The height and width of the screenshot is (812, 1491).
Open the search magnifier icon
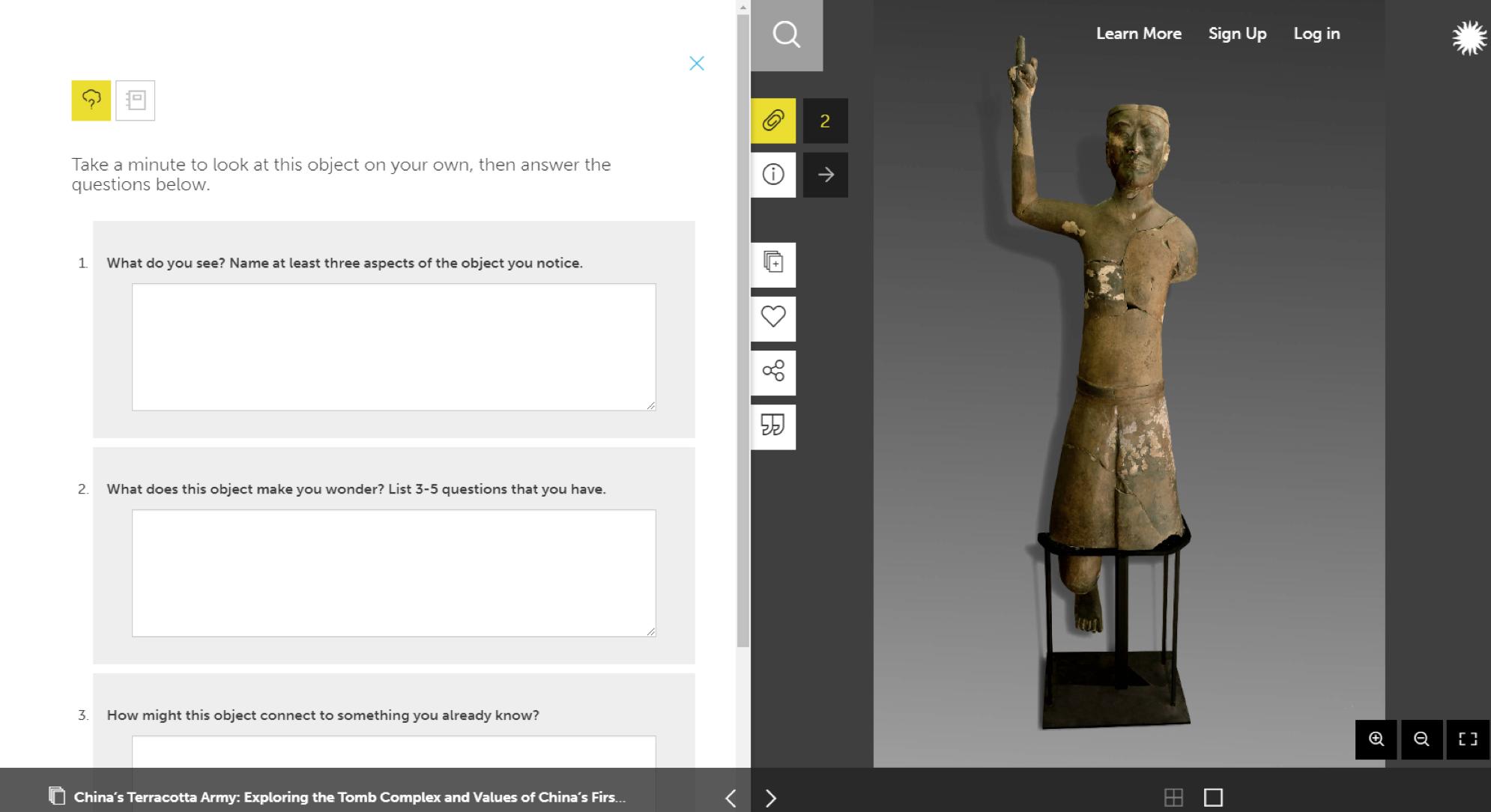coord(786,34)
